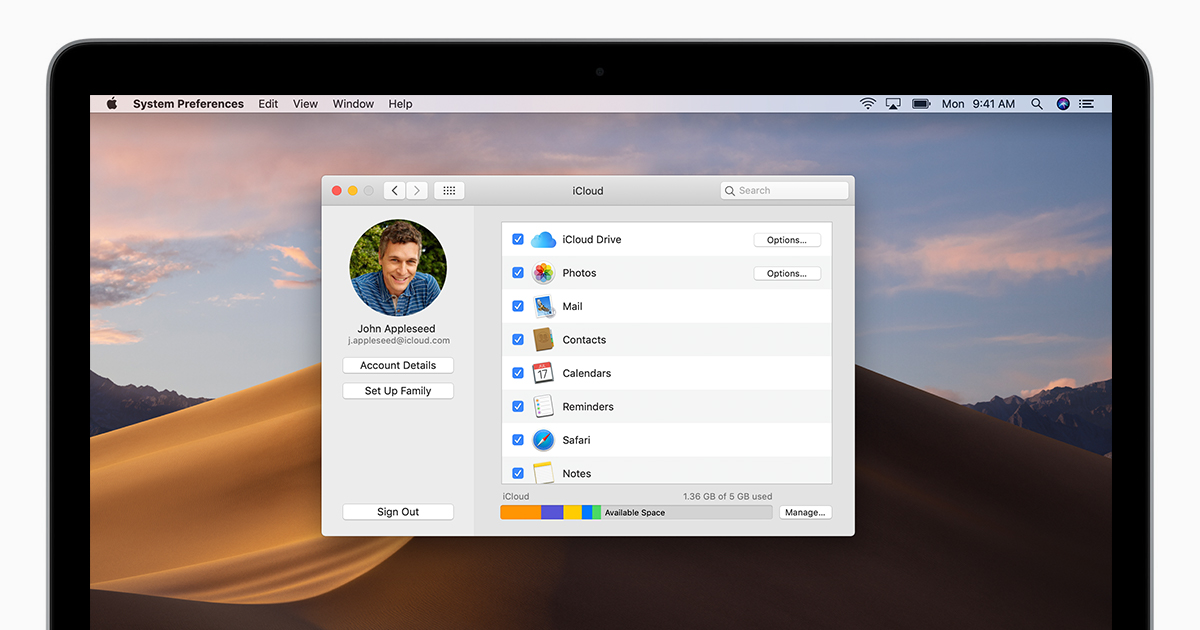Click the Photos flower icon
Screen dimensions: 1200x630
click(543, 273)
